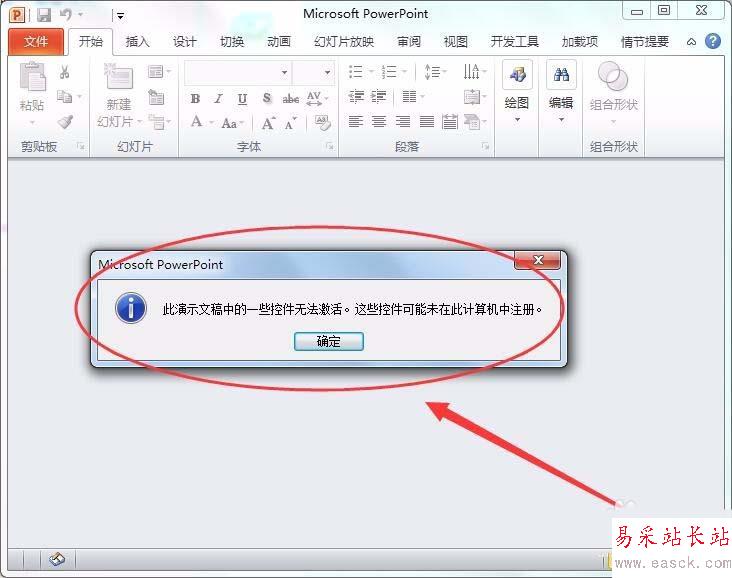Click the Save icon in quick access toolbar
Viewport: 732px width, 578px height.
tap(44, 15)
